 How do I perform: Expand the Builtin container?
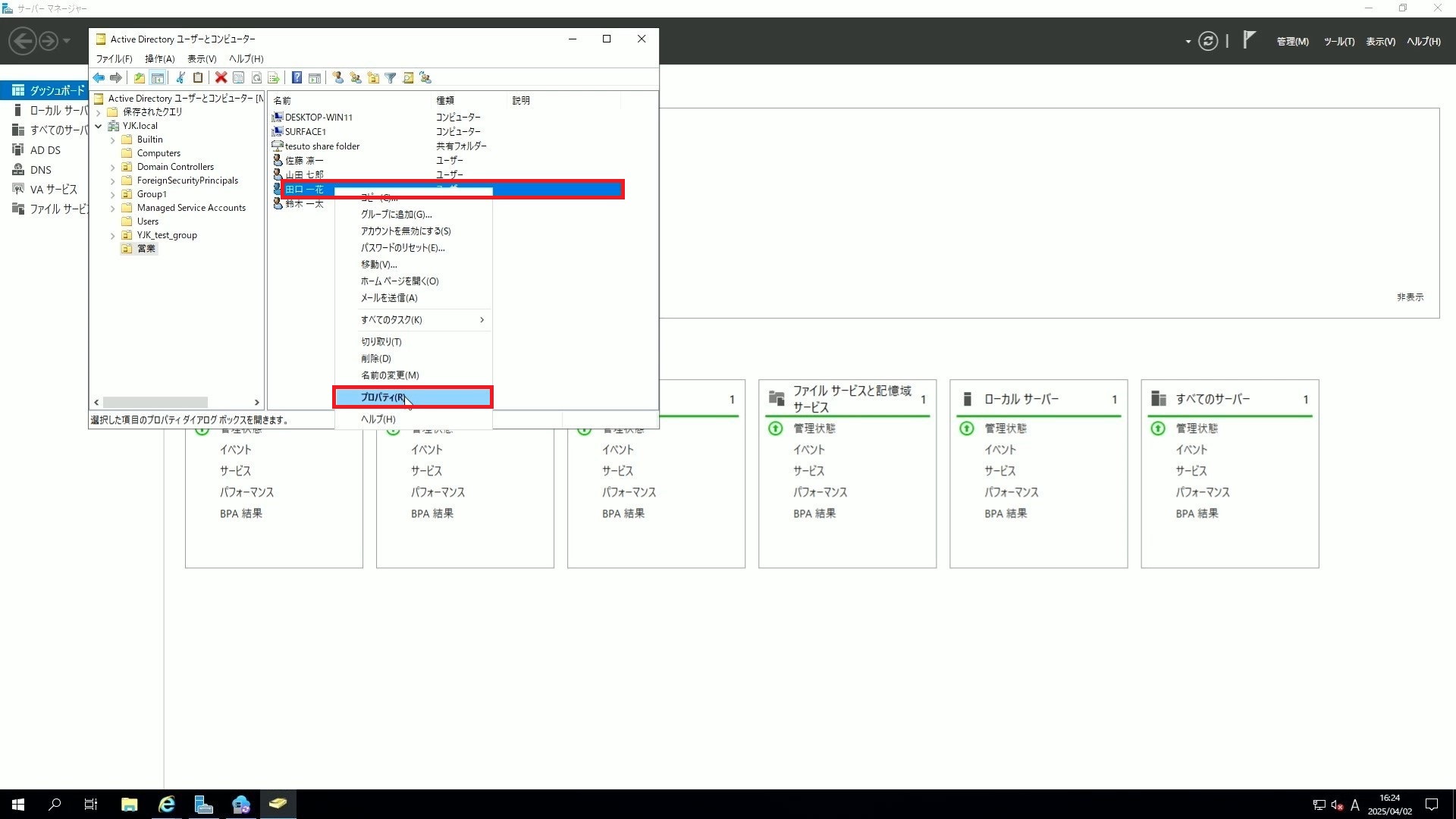[x=113, y=140]
